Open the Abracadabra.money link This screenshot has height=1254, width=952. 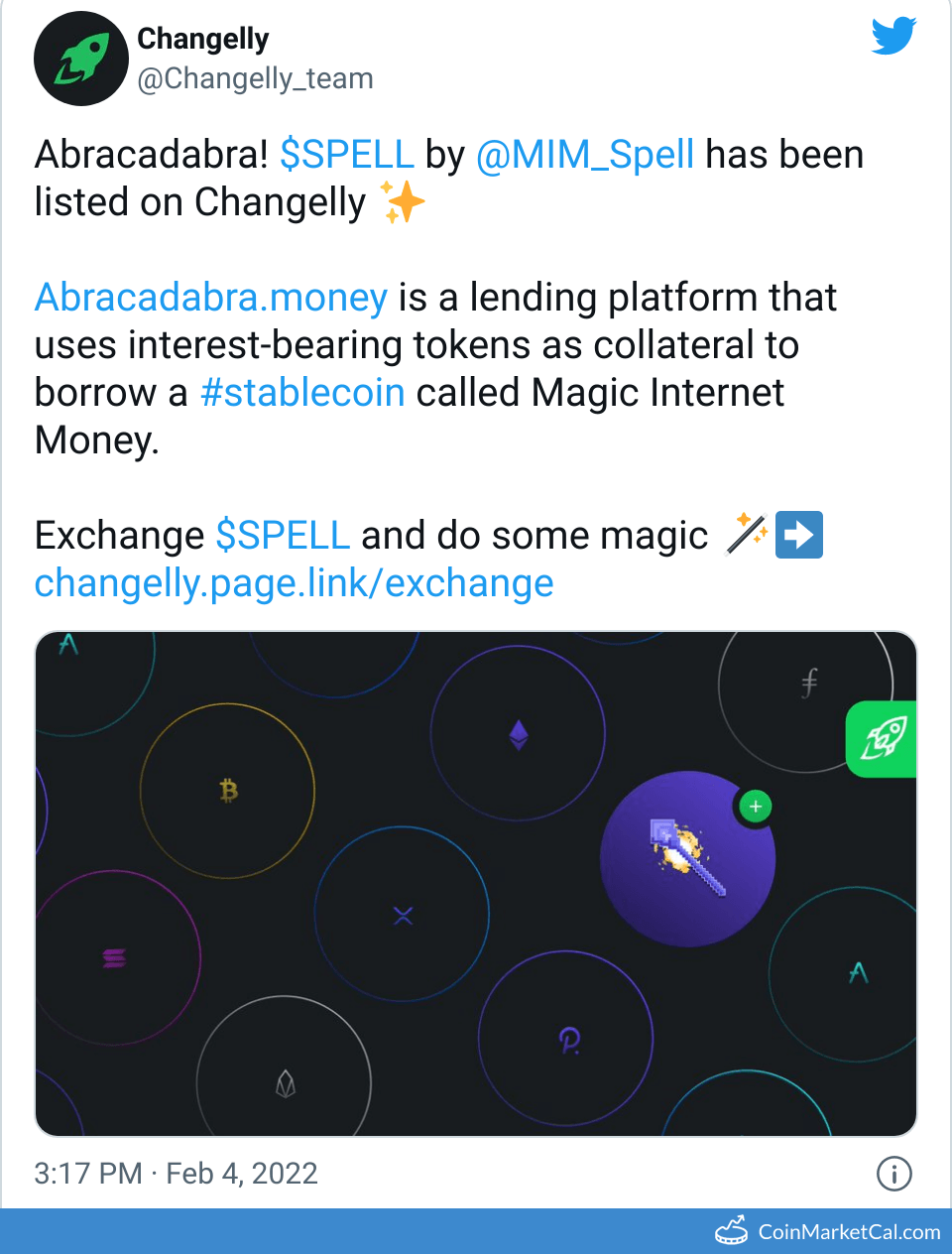pyautogui.click(x=211, y=298)
